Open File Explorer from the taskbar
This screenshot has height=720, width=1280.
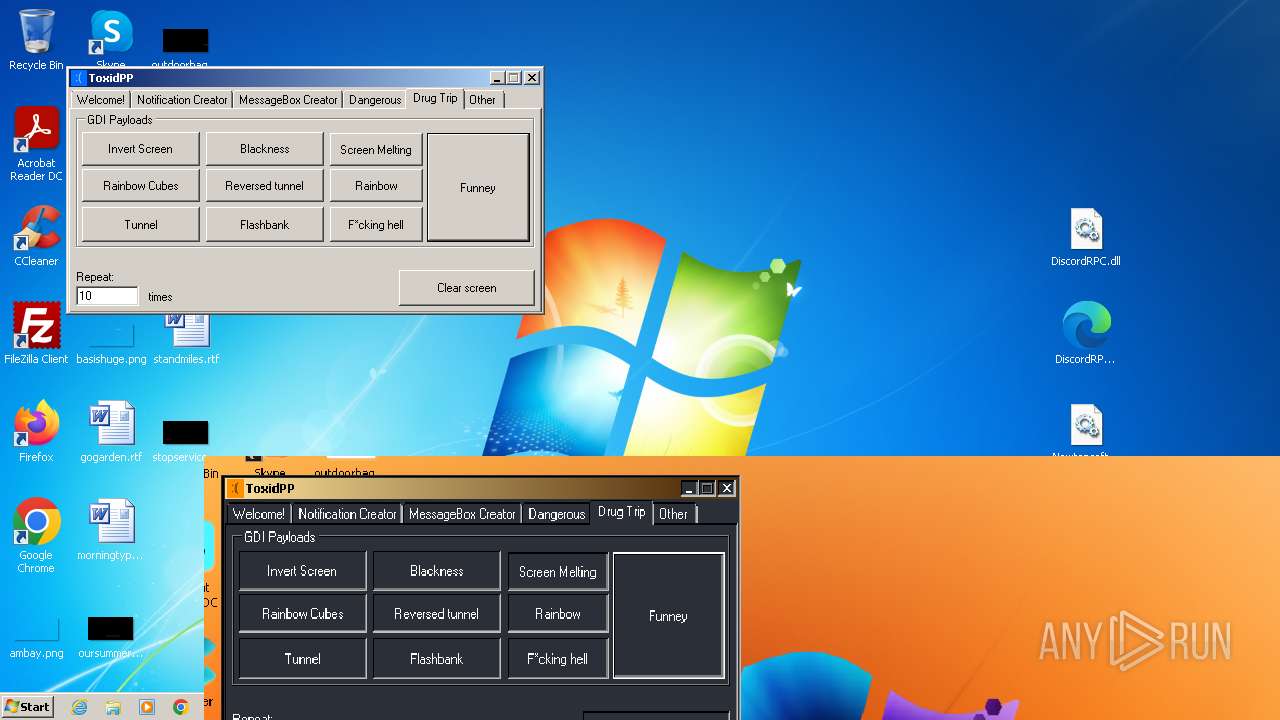point(113,707)
